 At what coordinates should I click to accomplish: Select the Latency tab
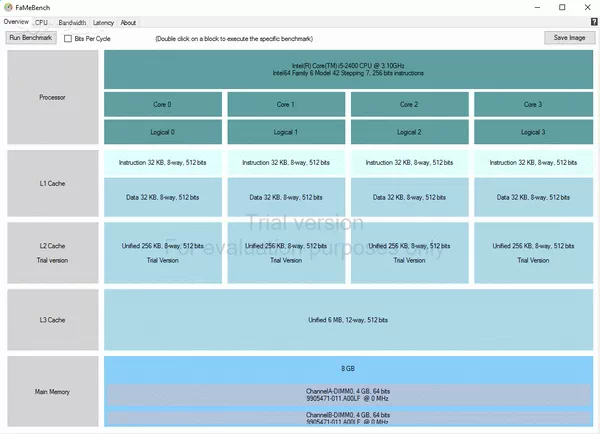[x=102, y=22]
